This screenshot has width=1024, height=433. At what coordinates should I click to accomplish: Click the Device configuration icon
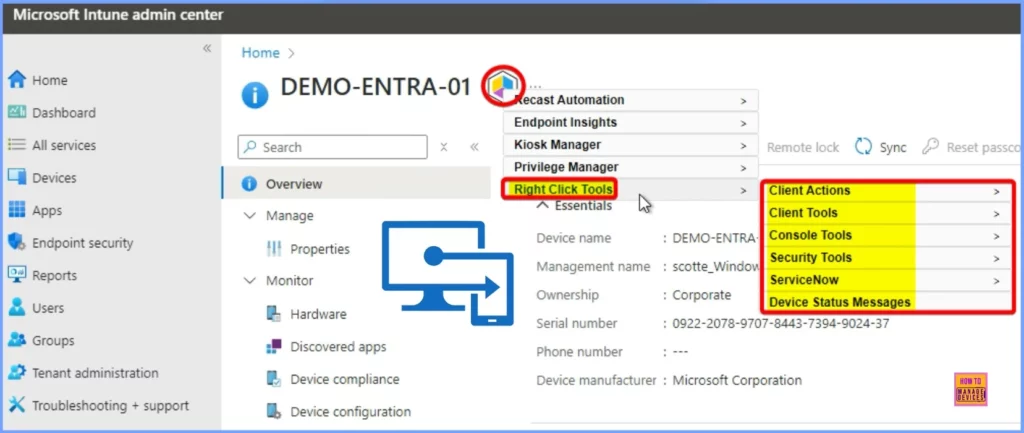click(274, 411)
